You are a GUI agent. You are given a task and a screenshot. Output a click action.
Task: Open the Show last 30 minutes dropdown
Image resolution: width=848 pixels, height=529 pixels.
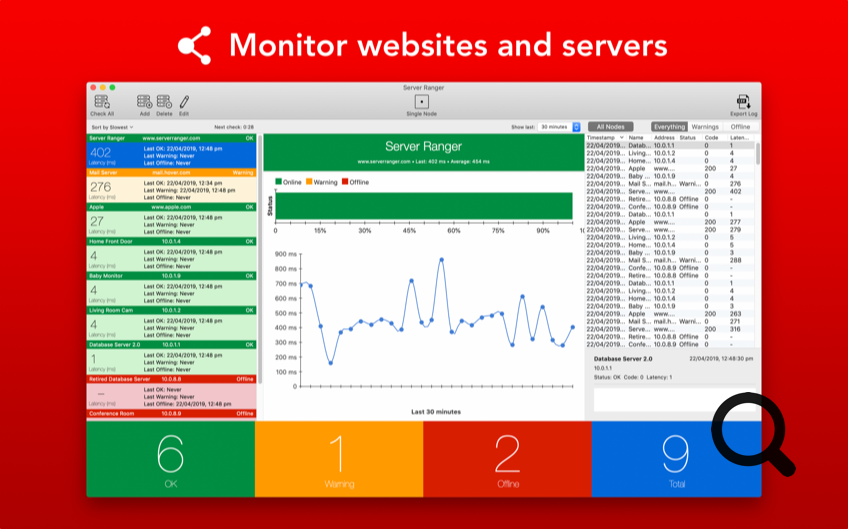558,127
